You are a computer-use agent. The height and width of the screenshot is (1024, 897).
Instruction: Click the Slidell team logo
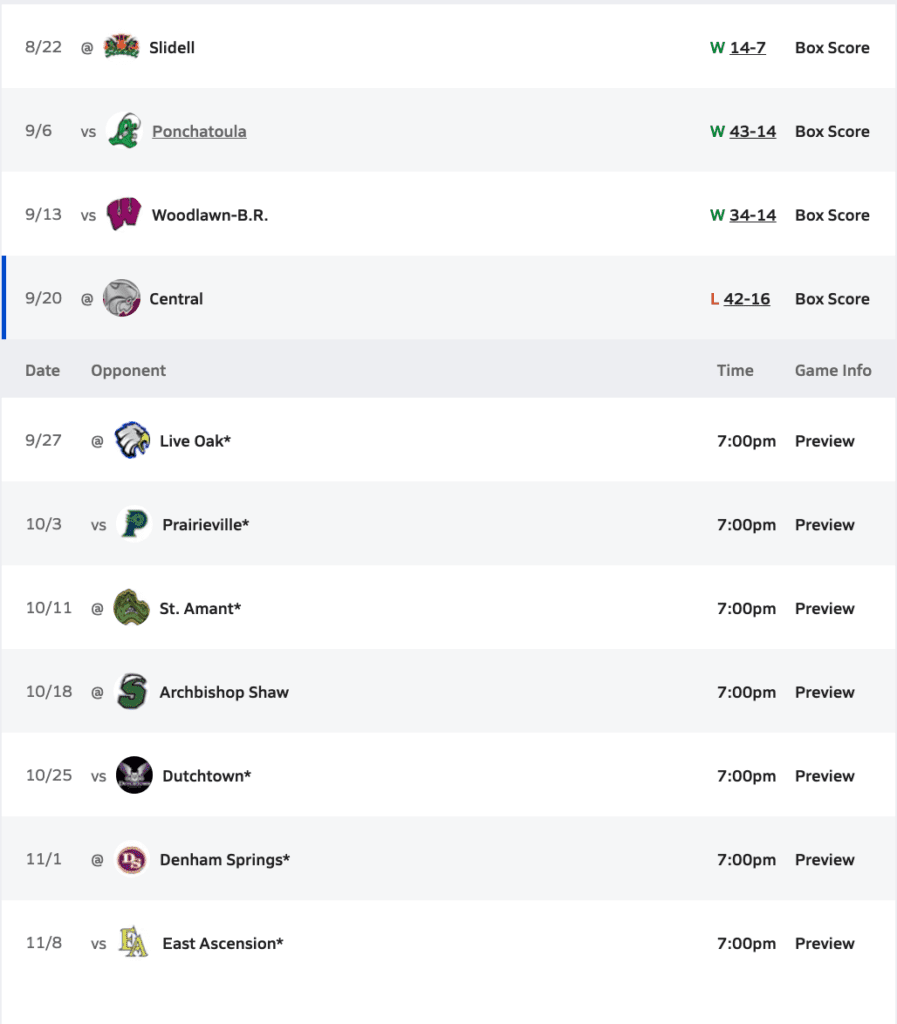[x=122, y=47]
